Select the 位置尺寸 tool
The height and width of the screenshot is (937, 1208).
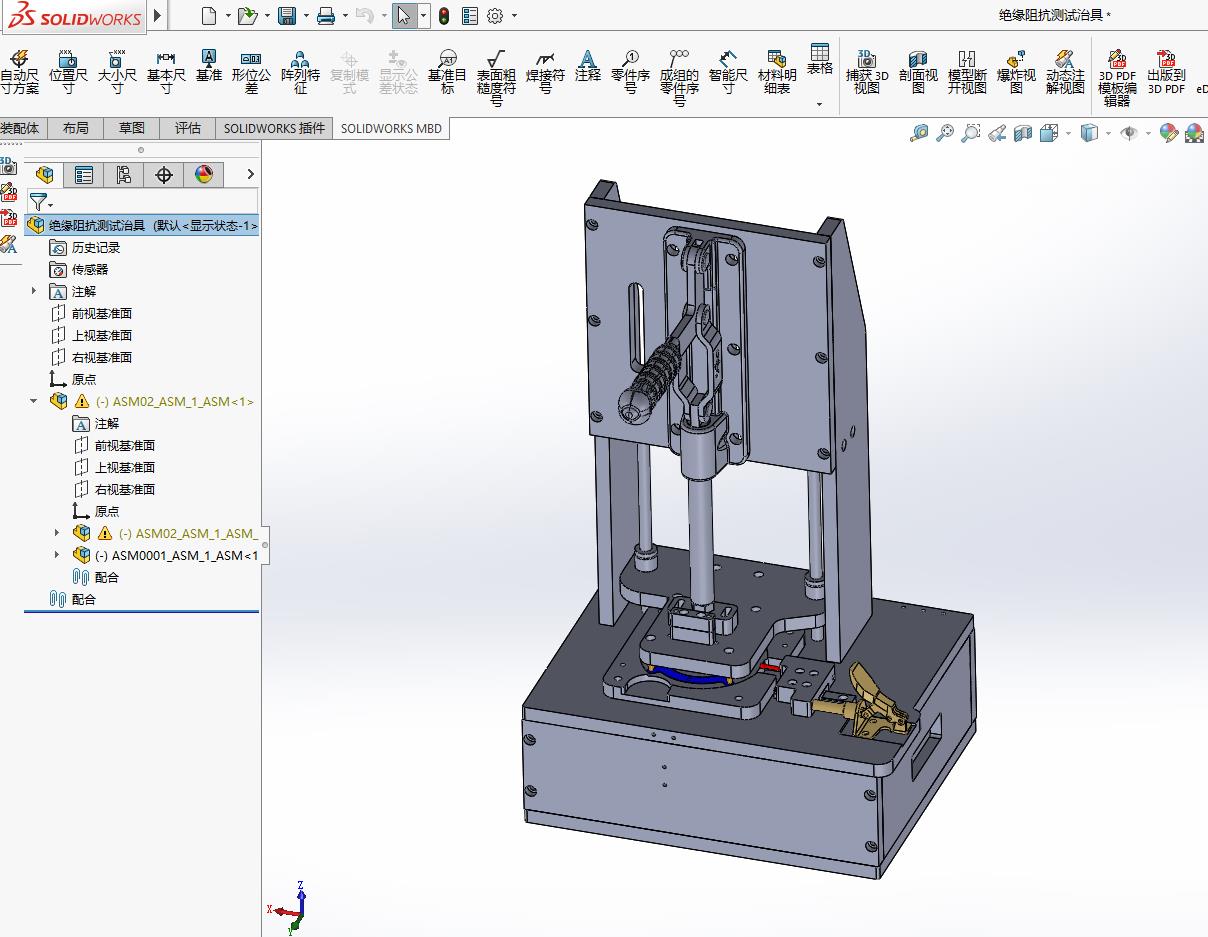(x=68, y=72)
